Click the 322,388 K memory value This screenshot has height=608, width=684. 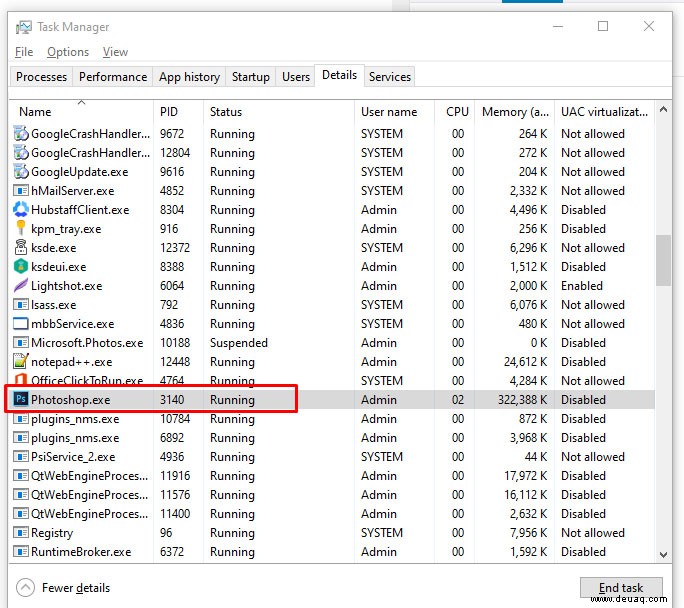pos(522,400)
